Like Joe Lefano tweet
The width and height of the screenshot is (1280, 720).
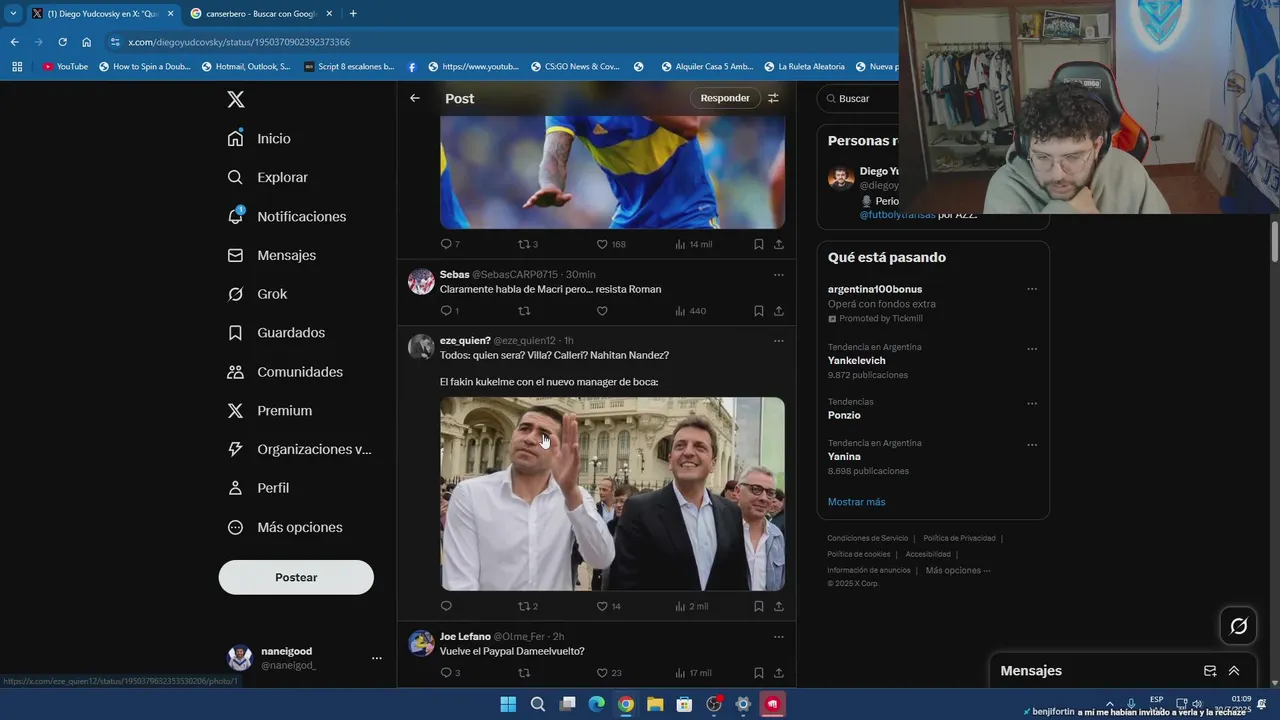(x=609, y=673)
